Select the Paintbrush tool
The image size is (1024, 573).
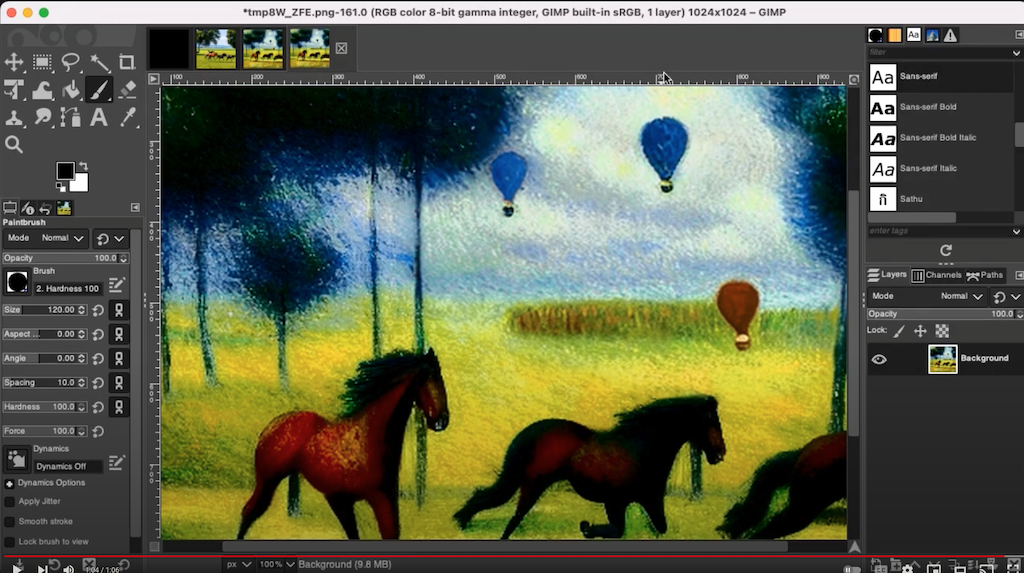(x=99, y=90)
